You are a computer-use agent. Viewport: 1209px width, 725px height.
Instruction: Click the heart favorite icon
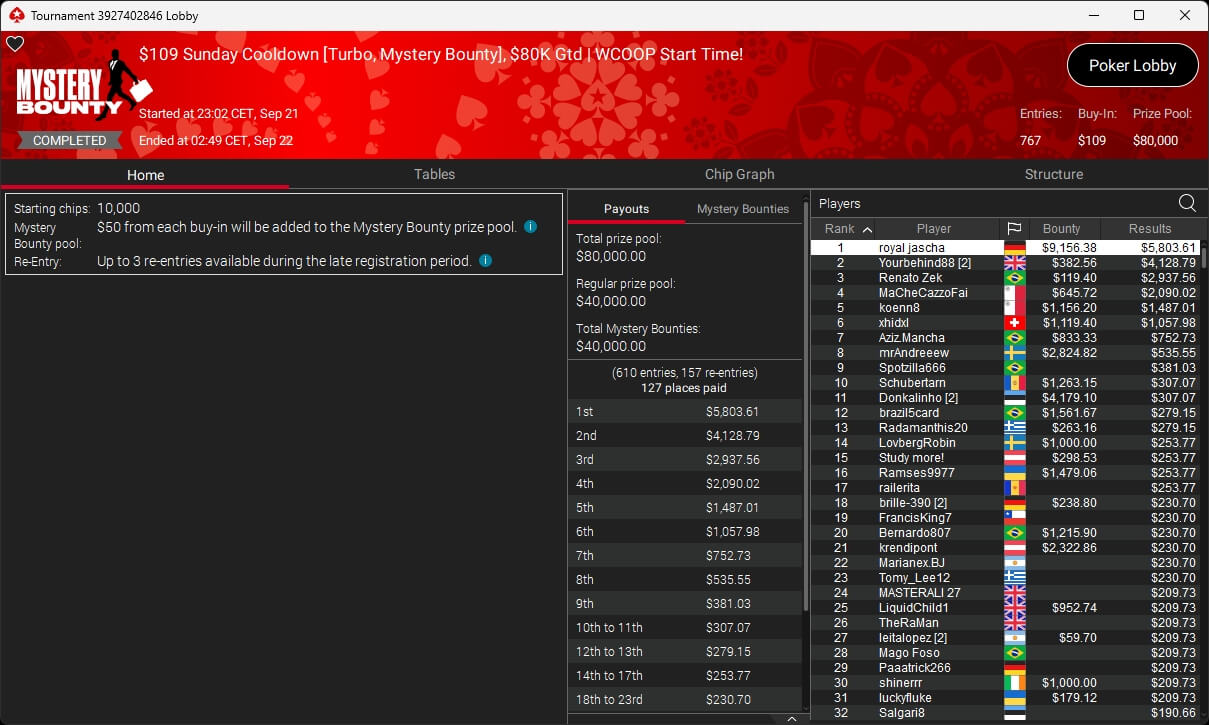pyautogui.click(x=15, y=44)
